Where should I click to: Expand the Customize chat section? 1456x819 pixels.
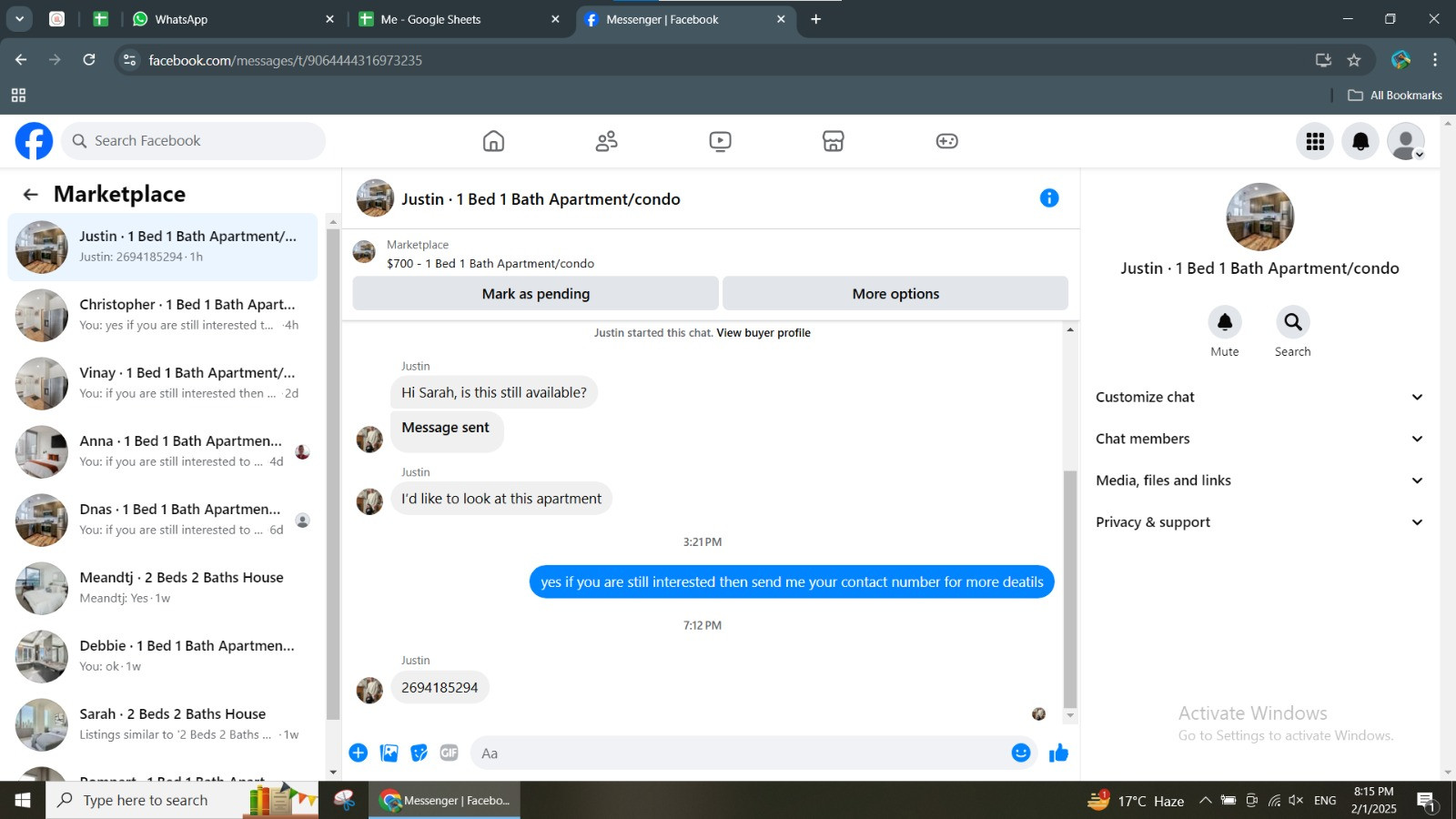pyautogui.click(x=1259, y=397)
